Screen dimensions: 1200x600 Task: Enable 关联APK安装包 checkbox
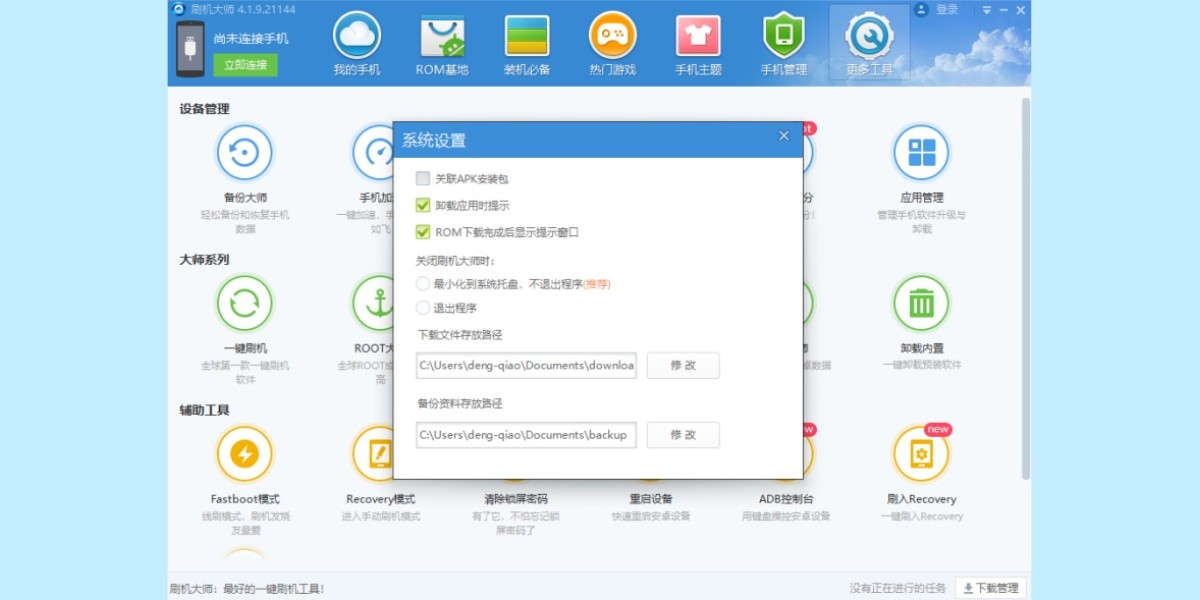click(x=423, y=179)
